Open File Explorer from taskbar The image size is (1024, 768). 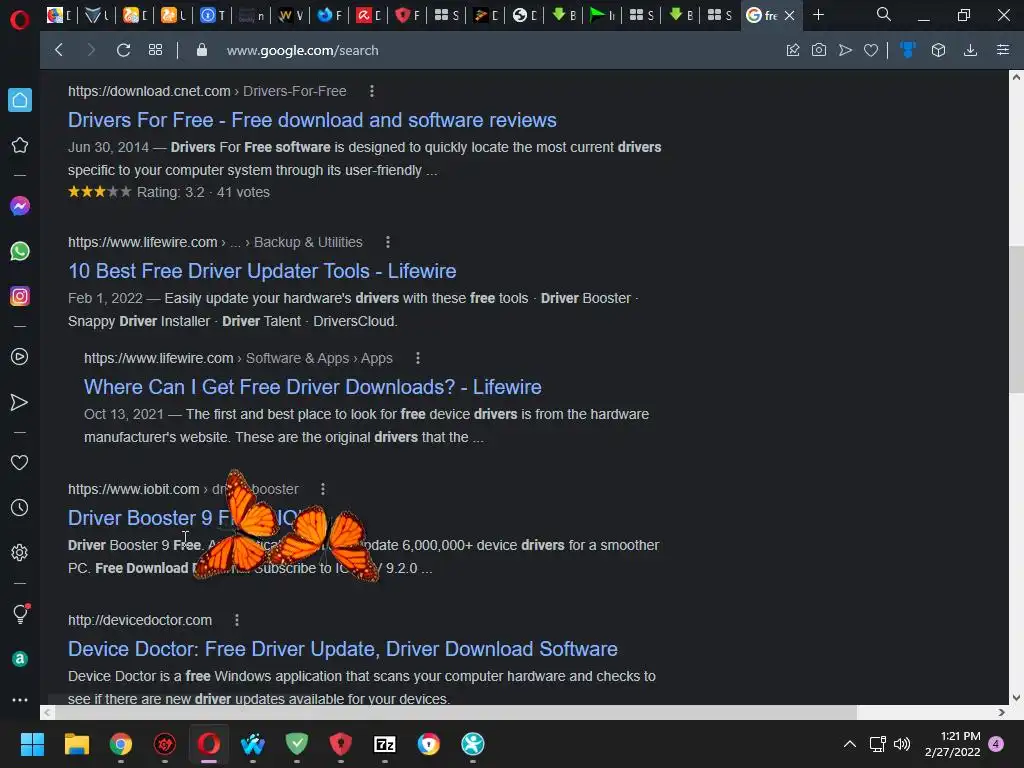76,744
